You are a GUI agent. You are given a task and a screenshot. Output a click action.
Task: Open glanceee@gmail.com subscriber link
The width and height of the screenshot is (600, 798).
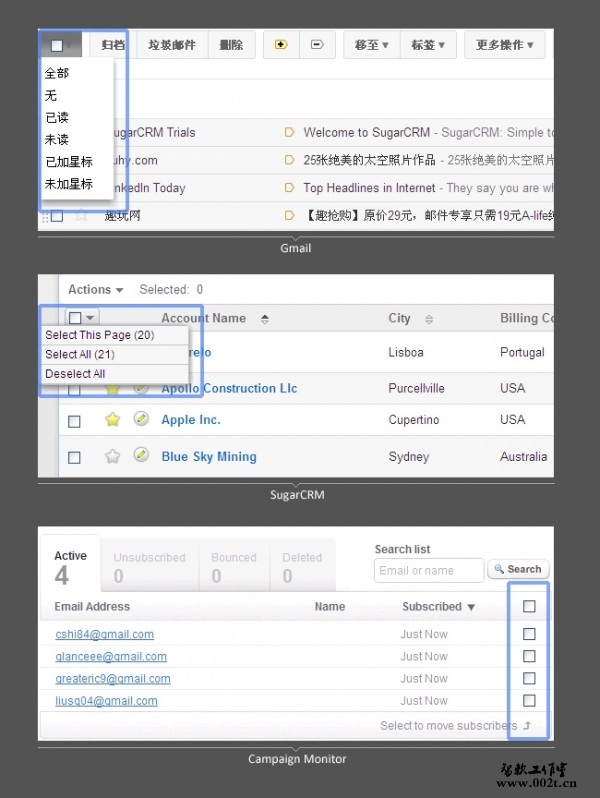[x=111, y=657]
